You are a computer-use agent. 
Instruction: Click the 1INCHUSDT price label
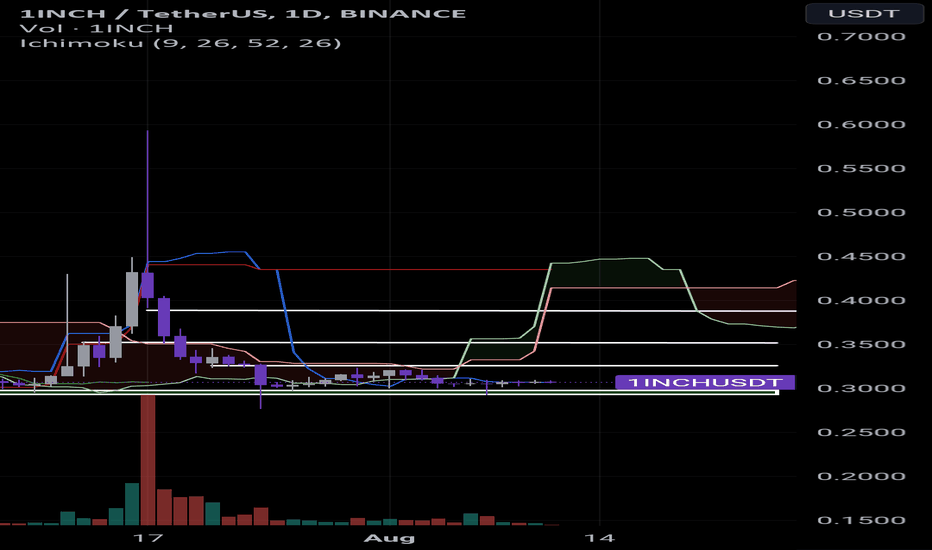(705, 382)
